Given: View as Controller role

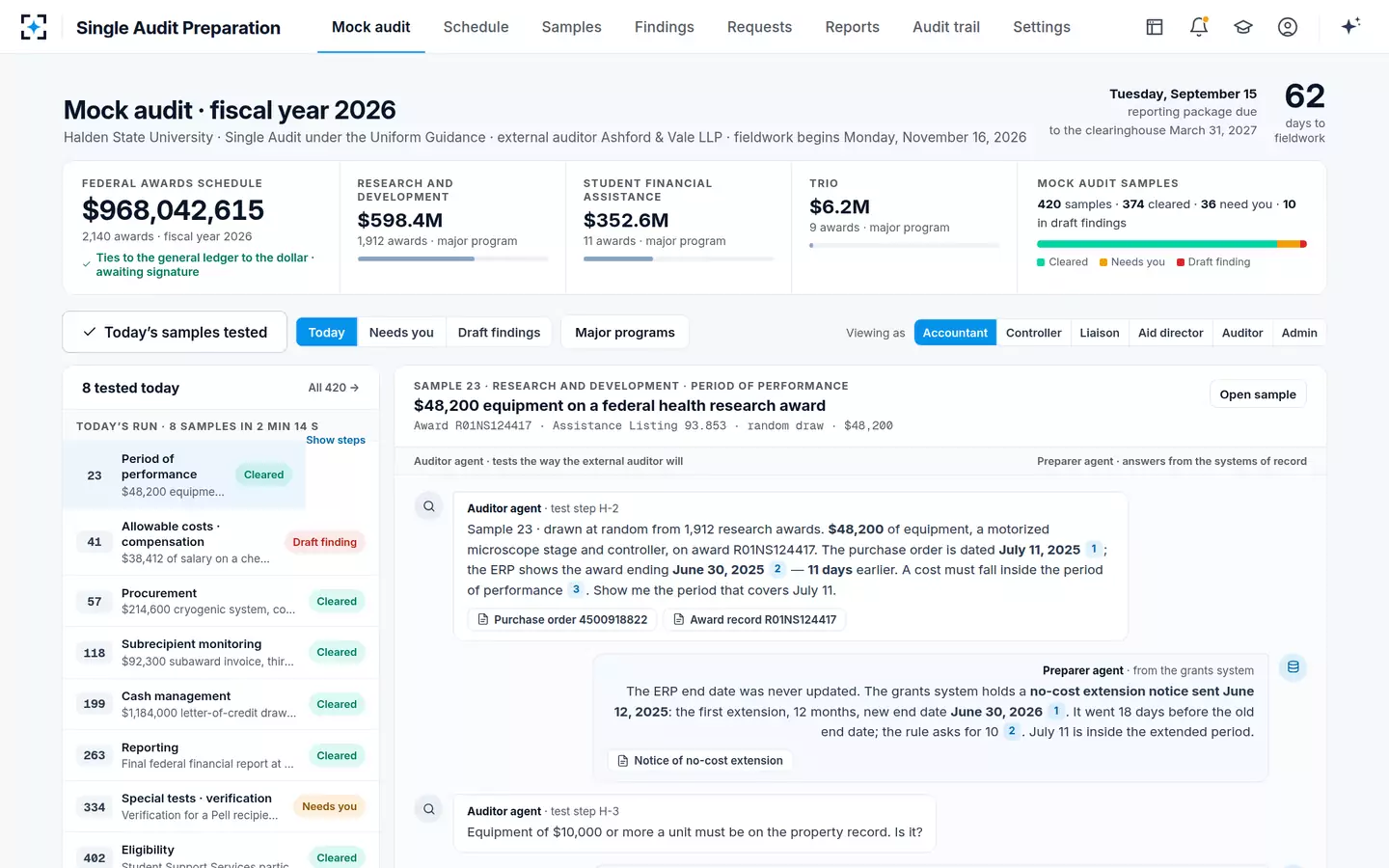Looking at the screenshot, I should [1033, 333].
